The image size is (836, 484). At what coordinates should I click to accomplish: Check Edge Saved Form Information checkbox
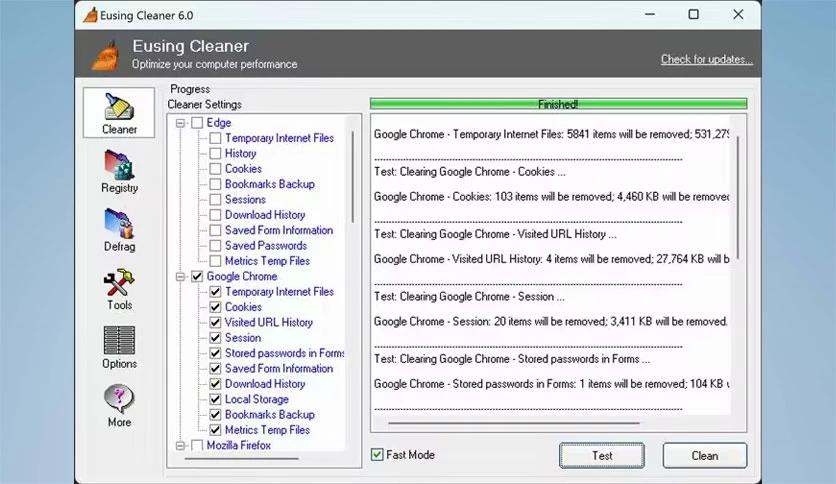tap(215, 230)
